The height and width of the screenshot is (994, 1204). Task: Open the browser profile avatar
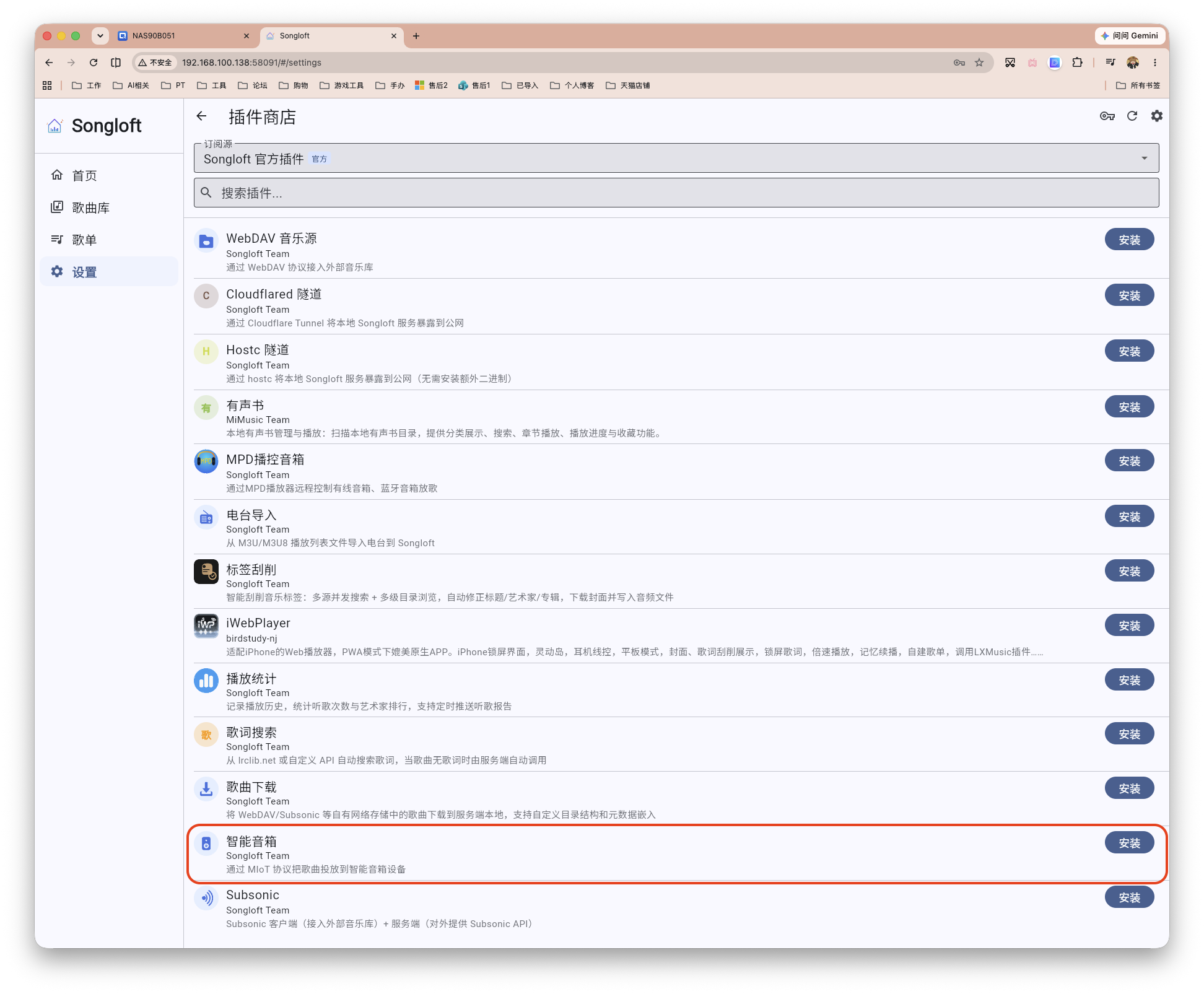[x=1133, y=63]
